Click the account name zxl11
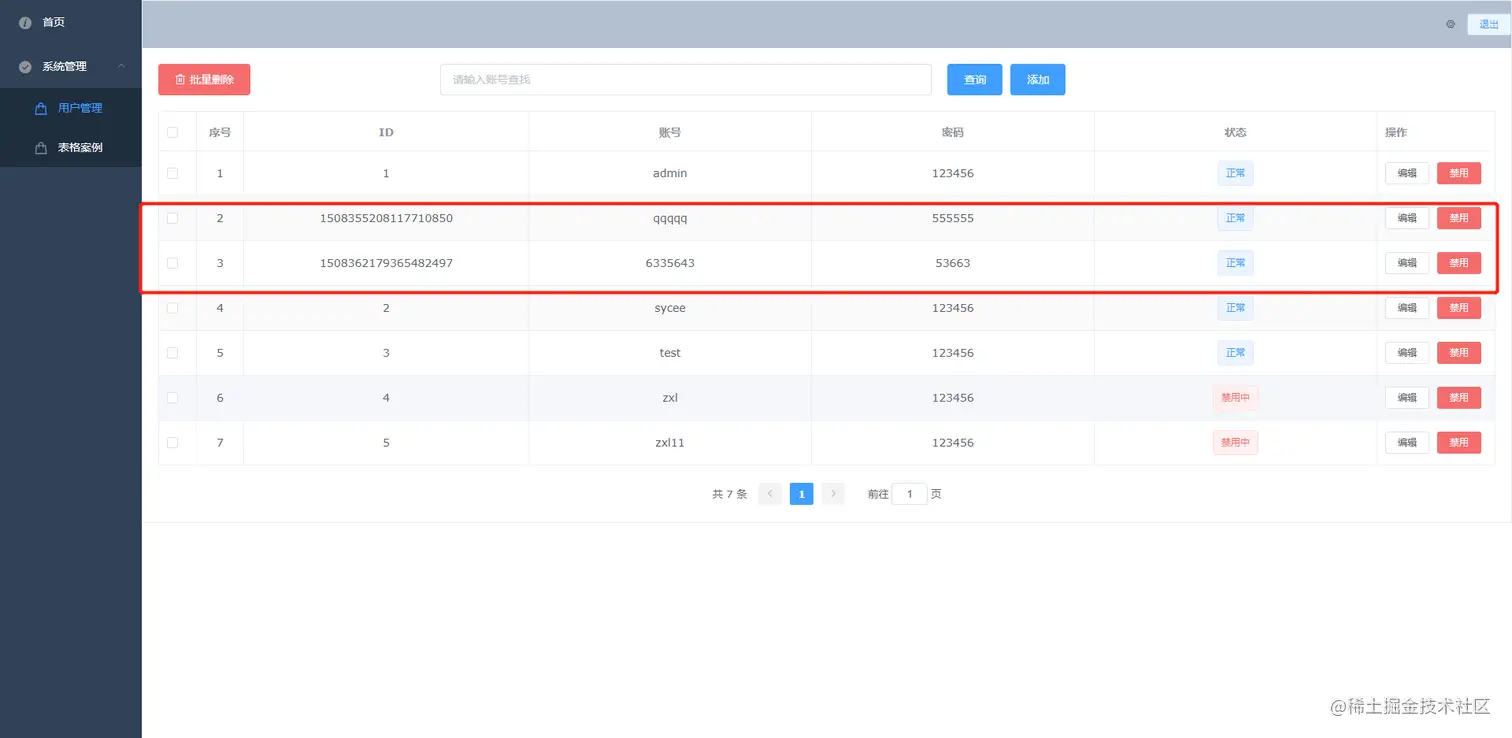This screenshot has height=738, width=1512. tap(670, 442)
